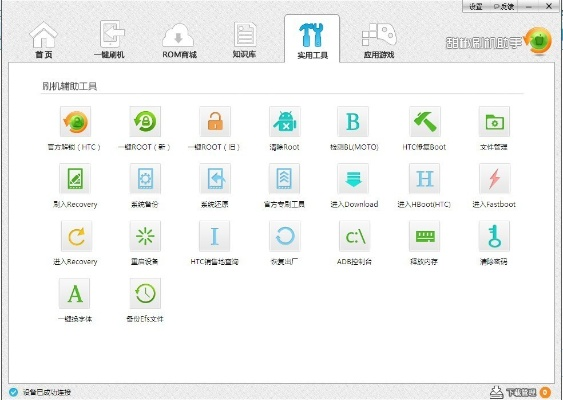Open the 官方解锁 (HTC) unlock tool
This screenshot has height=400, width=563.
coord(75,122)
